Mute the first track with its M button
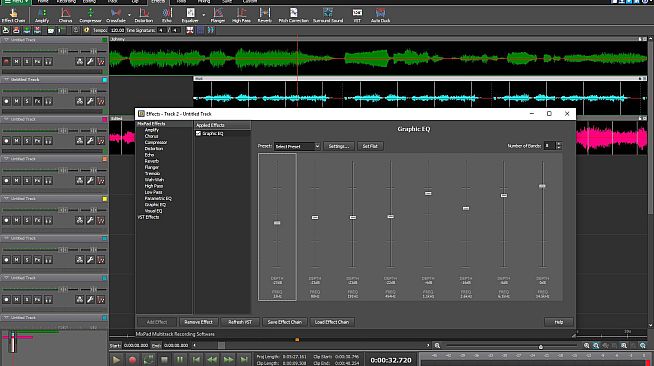The height and width of the screenshot is (366, 654). 16,62
